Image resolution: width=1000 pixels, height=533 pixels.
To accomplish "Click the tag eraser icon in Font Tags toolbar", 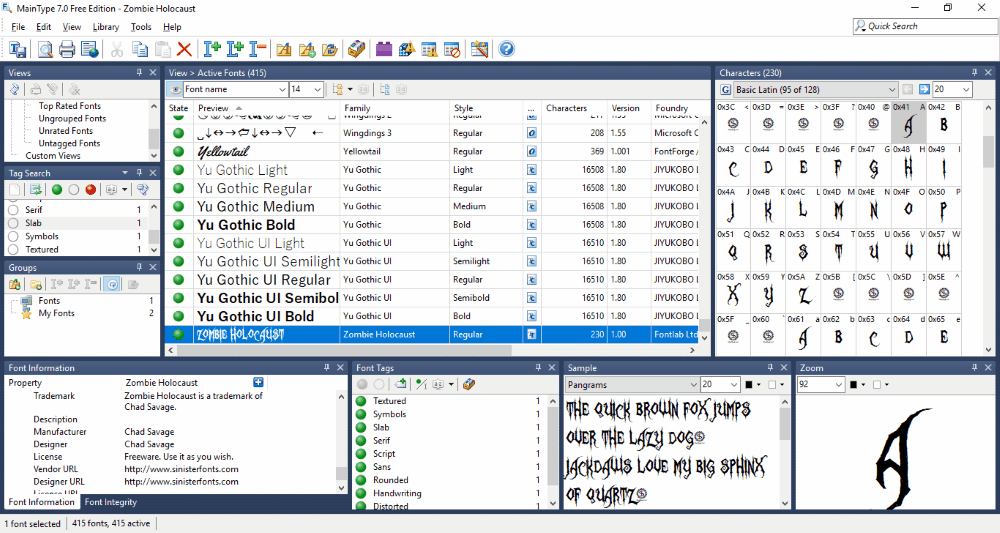I will tap(469, 384).
